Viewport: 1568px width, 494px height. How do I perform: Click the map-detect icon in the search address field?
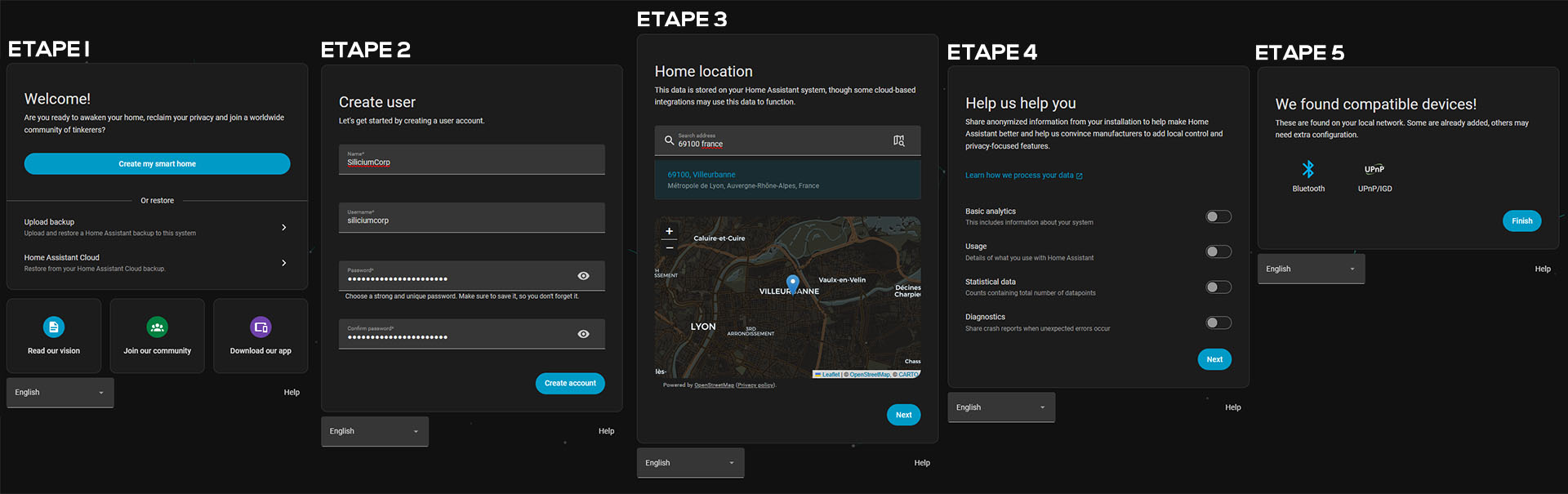[899, 140]
